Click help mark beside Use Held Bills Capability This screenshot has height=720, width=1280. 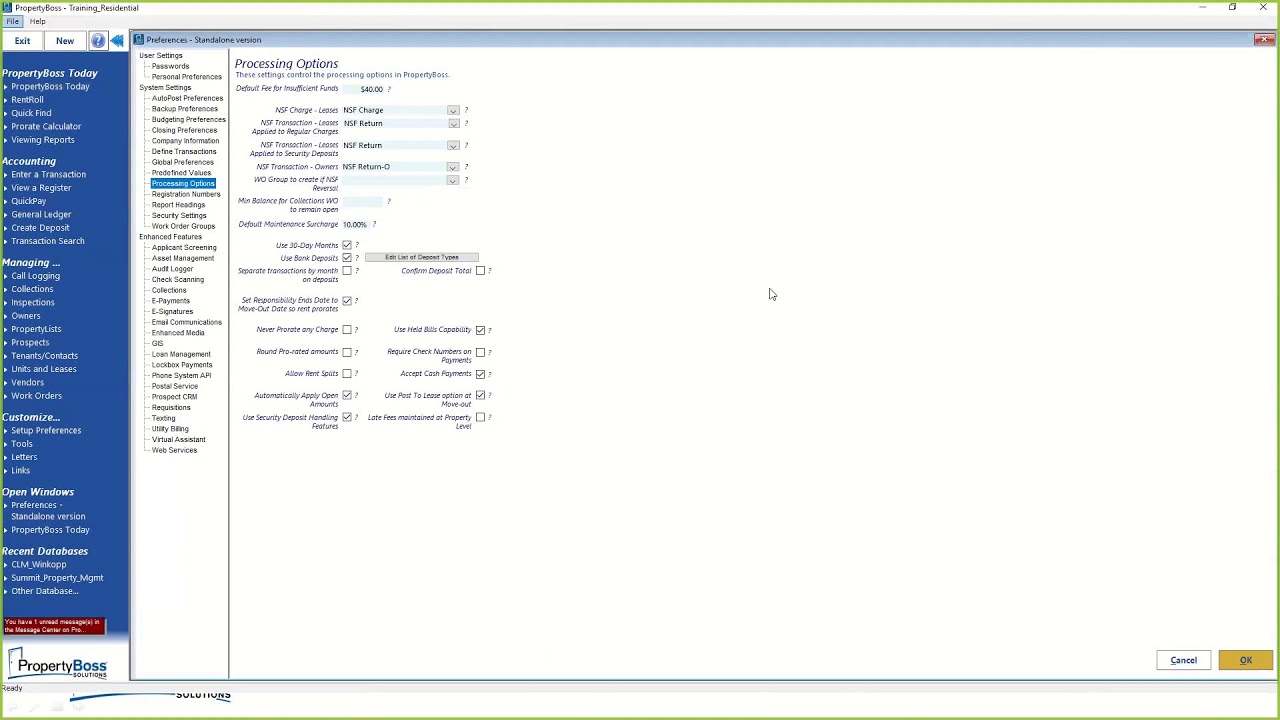490,330
